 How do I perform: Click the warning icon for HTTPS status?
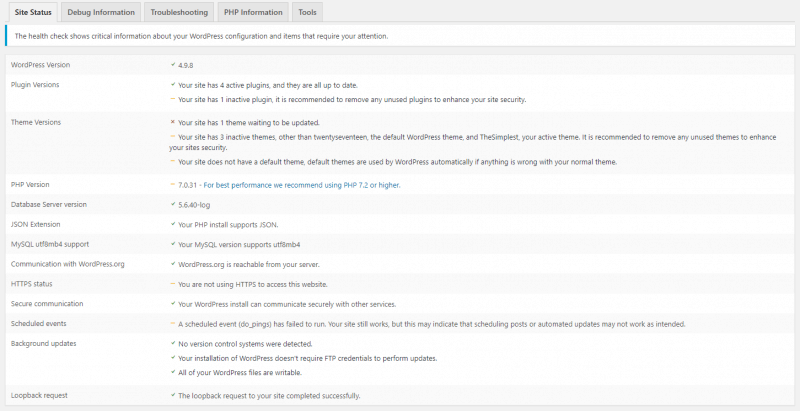173,284
